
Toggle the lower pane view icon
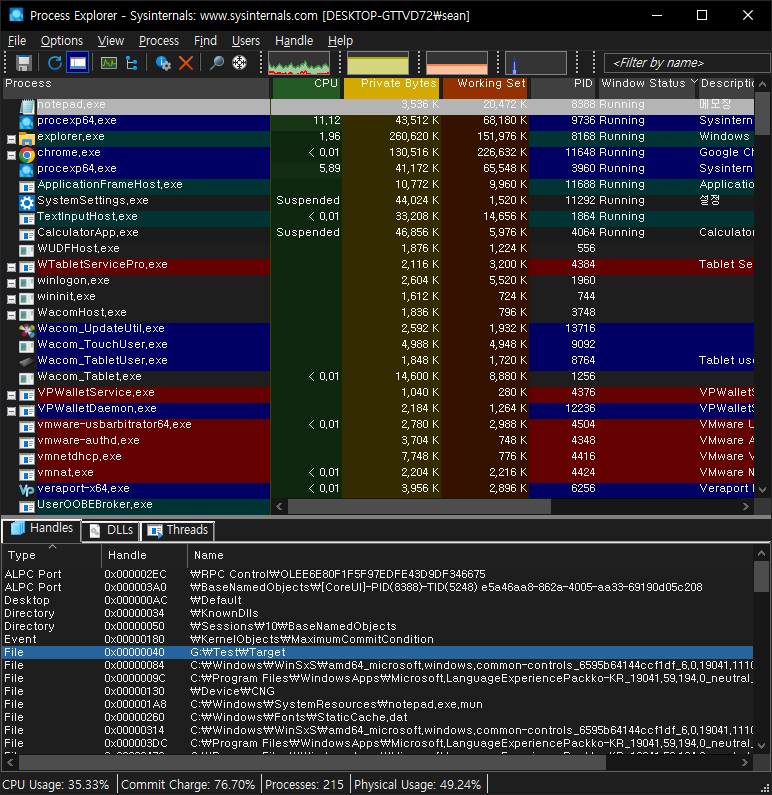[78, 63]
